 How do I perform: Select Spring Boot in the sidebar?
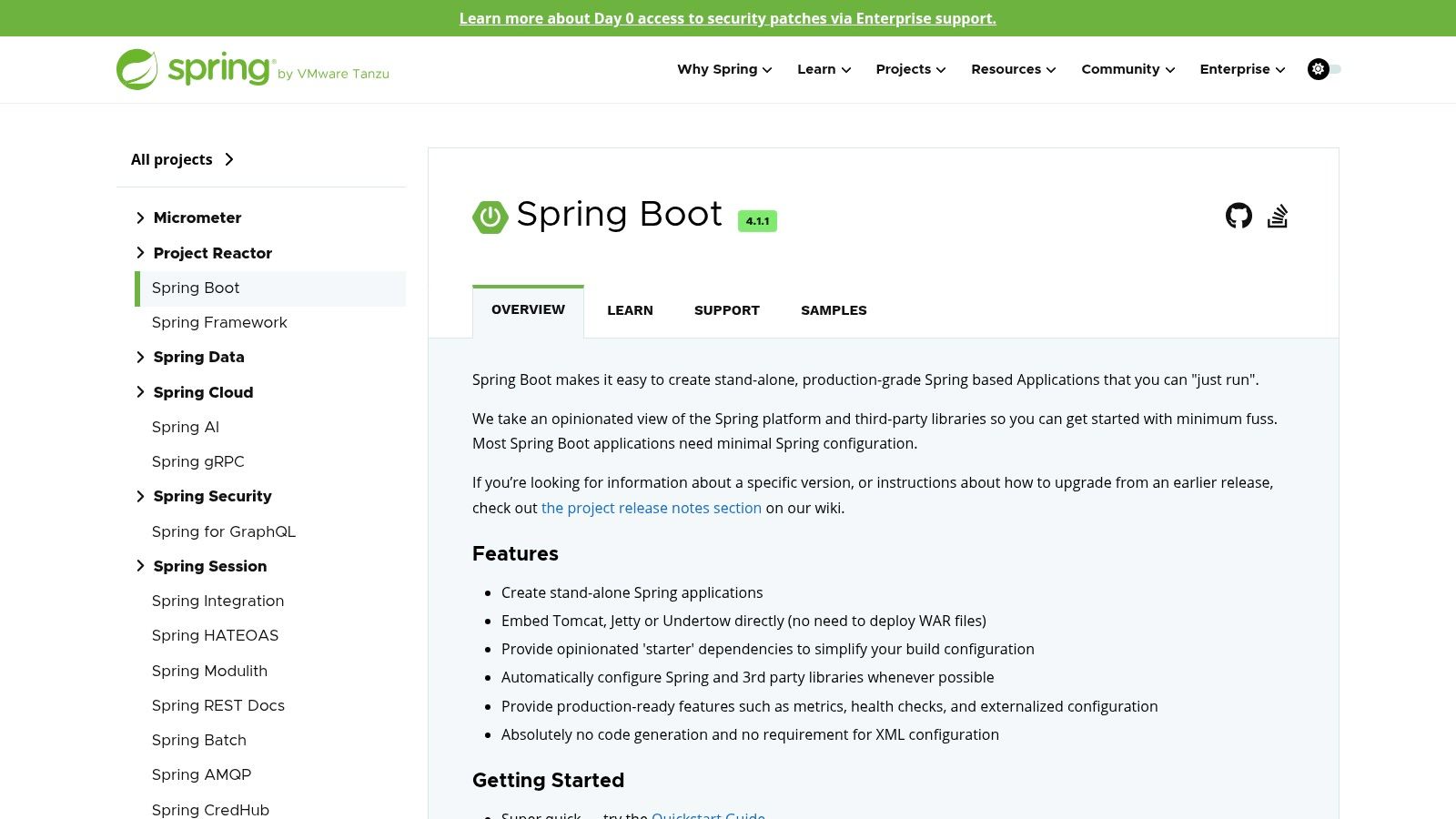[270, 288]
